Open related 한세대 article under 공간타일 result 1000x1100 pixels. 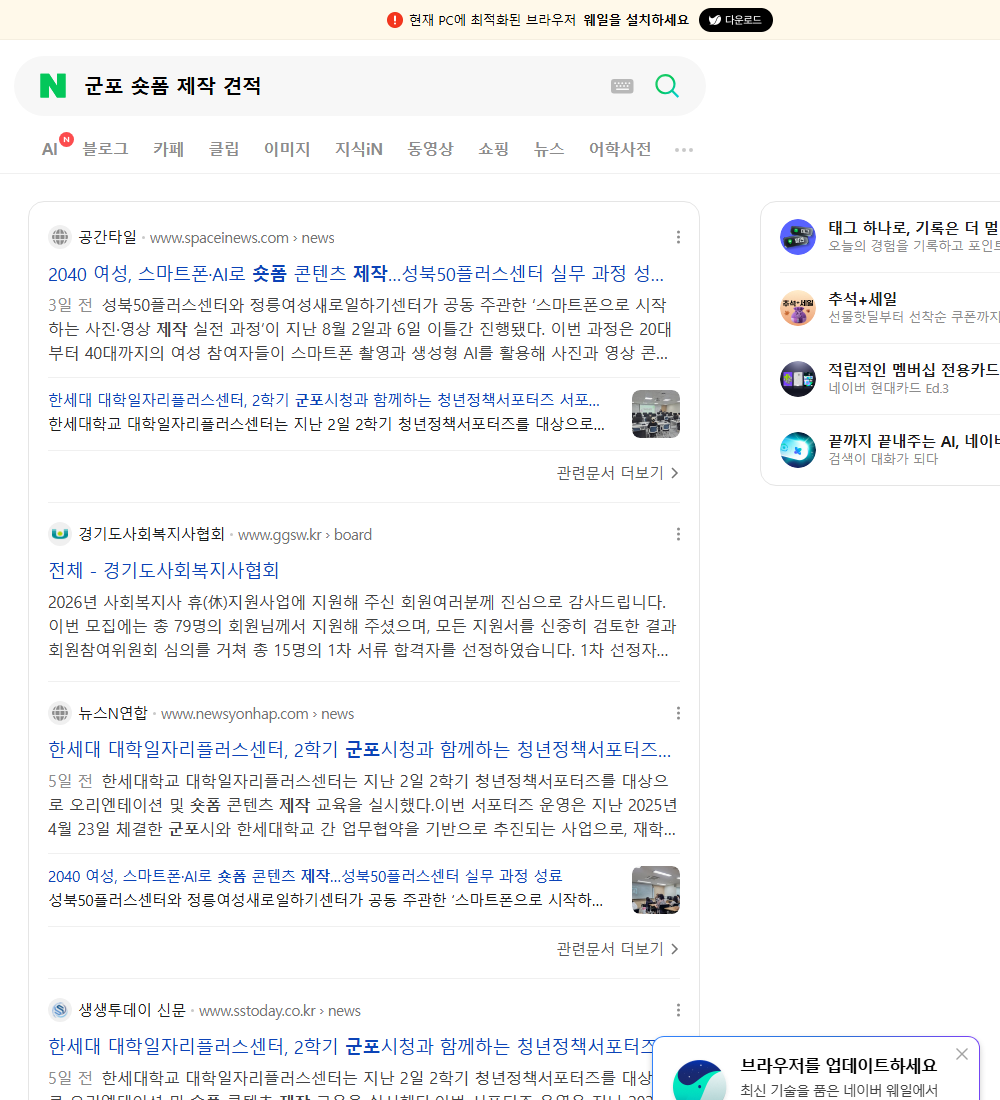click(x=324, y=399)
